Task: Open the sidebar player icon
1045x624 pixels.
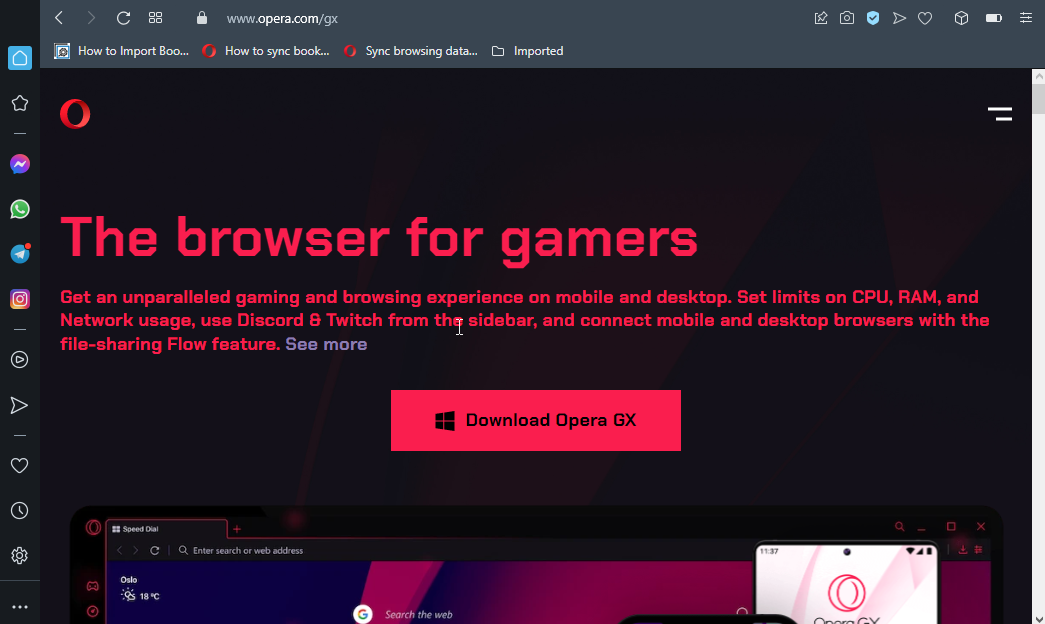Action: pos(19,360)
